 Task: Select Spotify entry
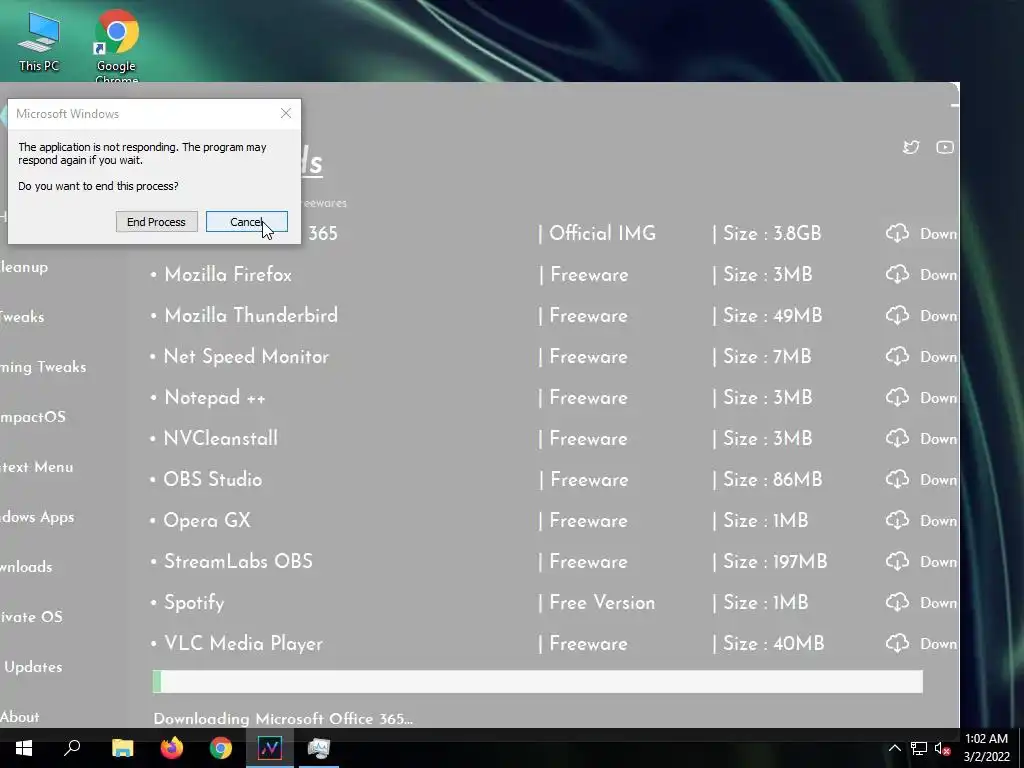(194, 603)
